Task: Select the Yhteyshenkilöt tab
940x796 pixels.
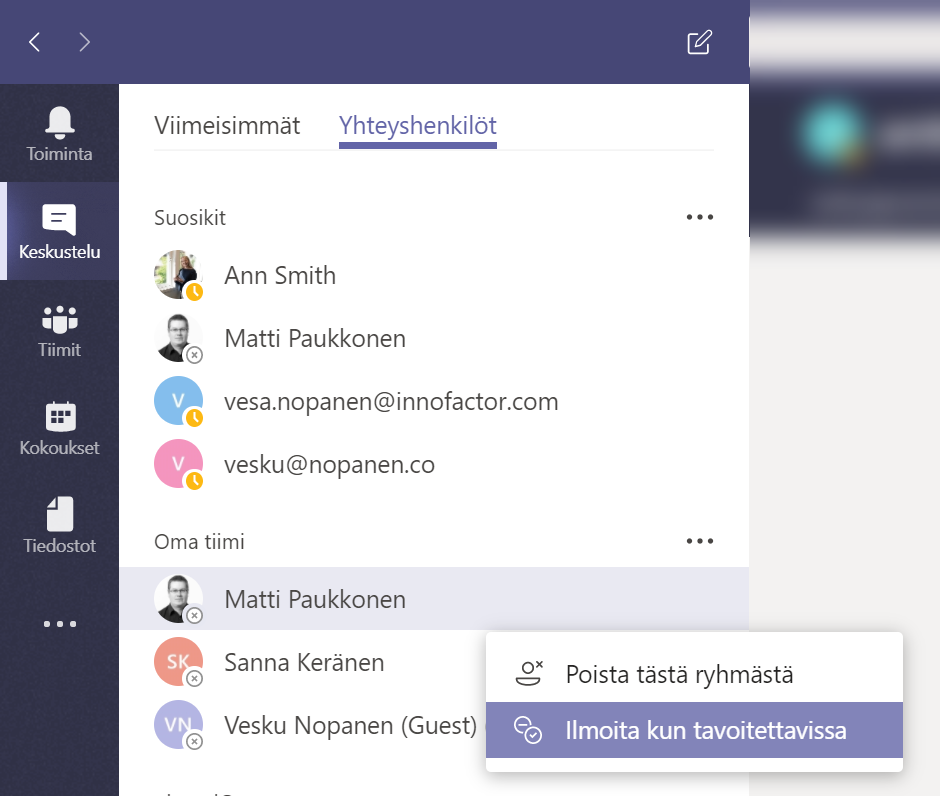Action: tap(418, 126)
